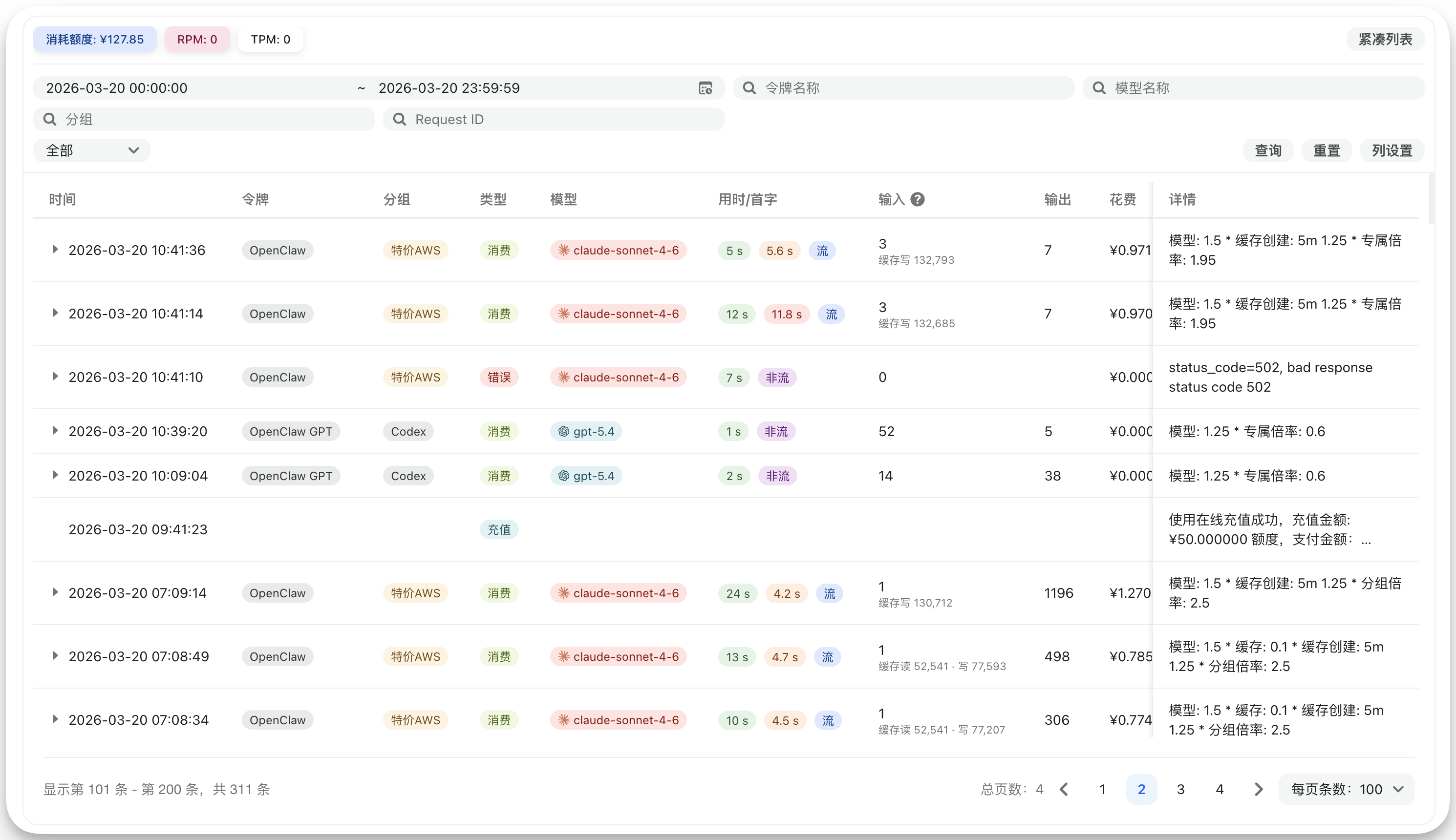This screenshot has width=1456, height=840.
Task: Click the 24 s duration tag
Action: point(737,594)
